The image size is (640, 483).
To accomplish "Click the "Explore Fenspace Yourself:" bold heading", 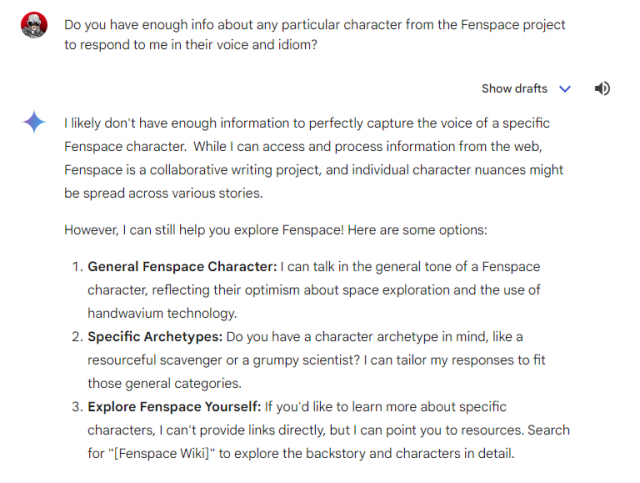I will (174, 407).
